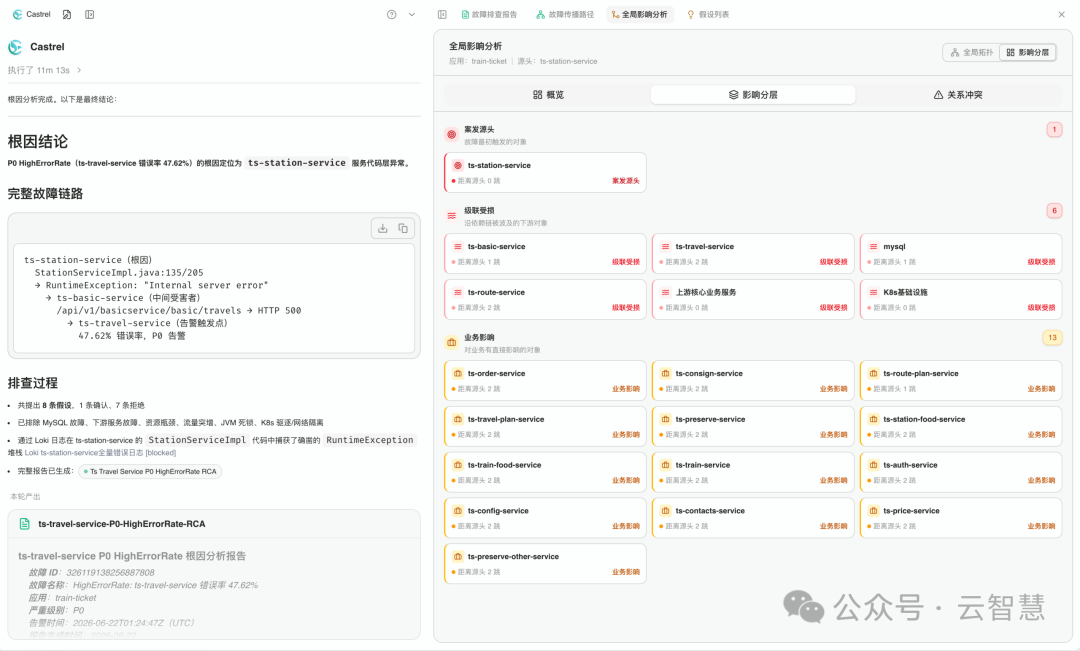Toggle the sidebar panel icon in top bar
Image resolution: width=1080 pixels, height=651 pixels.
tap(90, 14)
